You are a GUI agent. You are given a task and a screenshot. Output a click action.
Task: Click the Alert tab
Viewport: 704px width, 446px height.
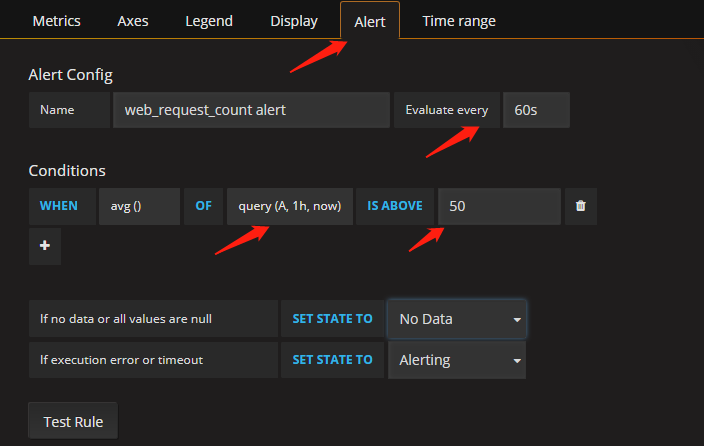(x=370, y=21)
